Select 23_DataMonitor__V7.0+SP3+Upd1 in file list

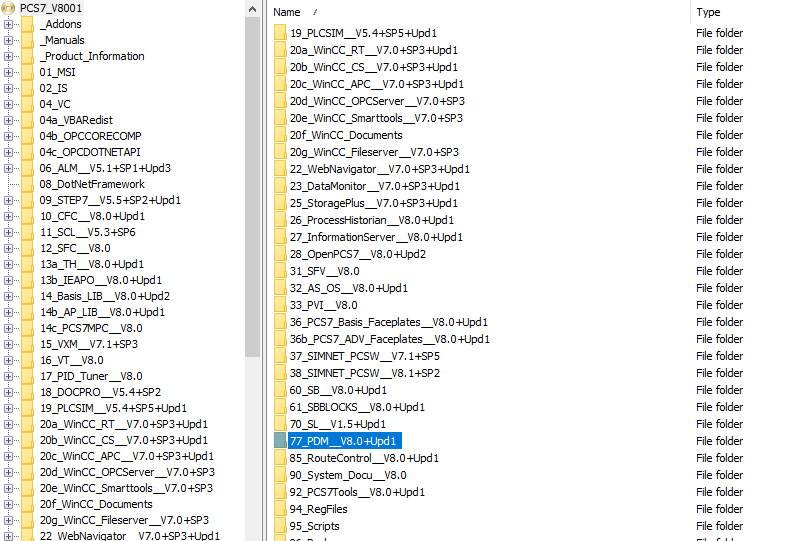[375, 186]
